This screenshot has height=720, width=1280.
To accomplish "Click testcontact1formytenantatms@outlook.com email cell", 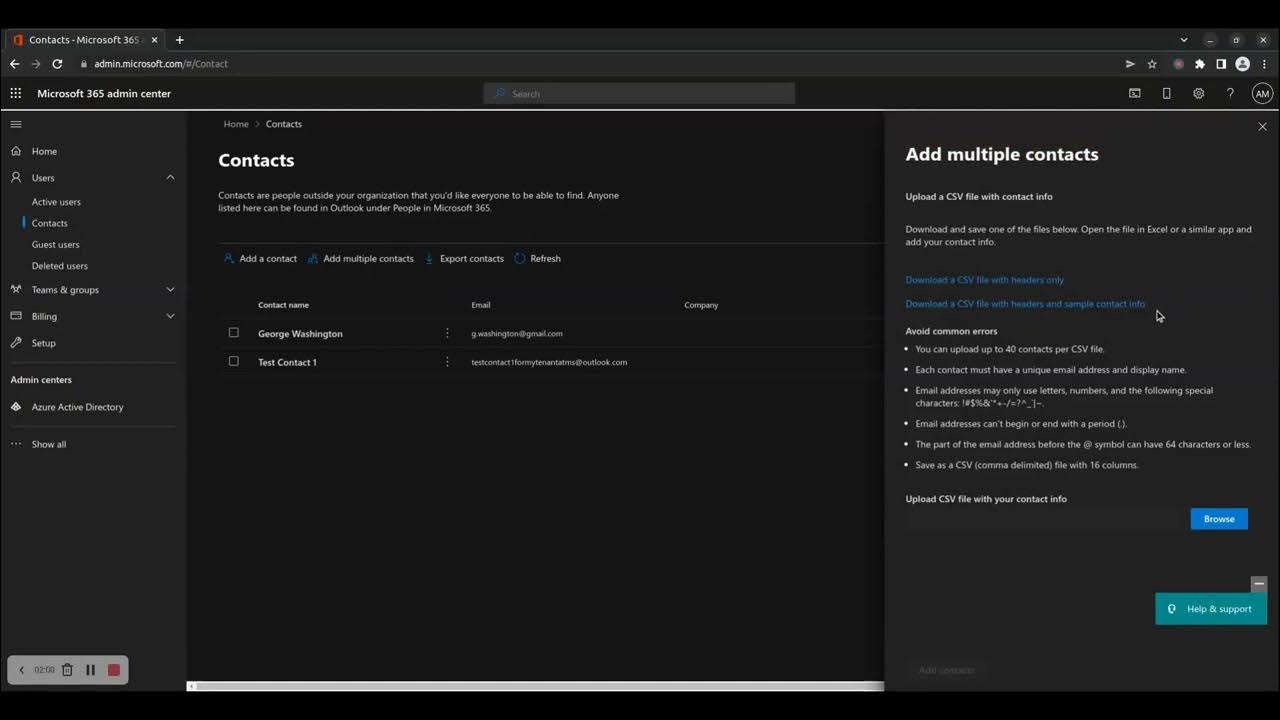I will click(x=549, y=362).
